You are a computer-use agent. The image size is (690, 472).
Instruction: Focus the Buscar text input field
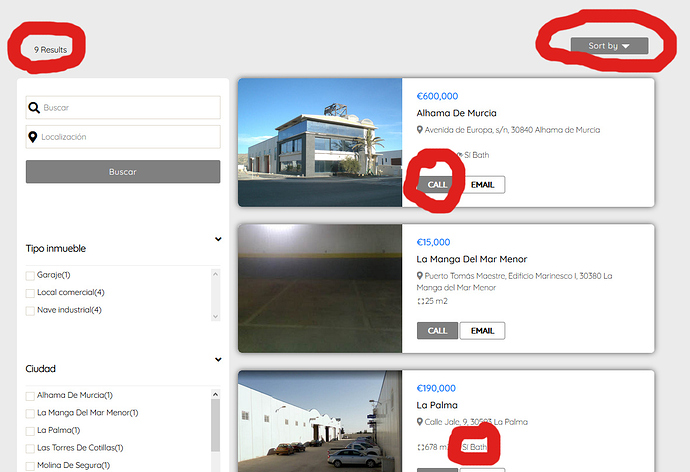coord(123,107)
